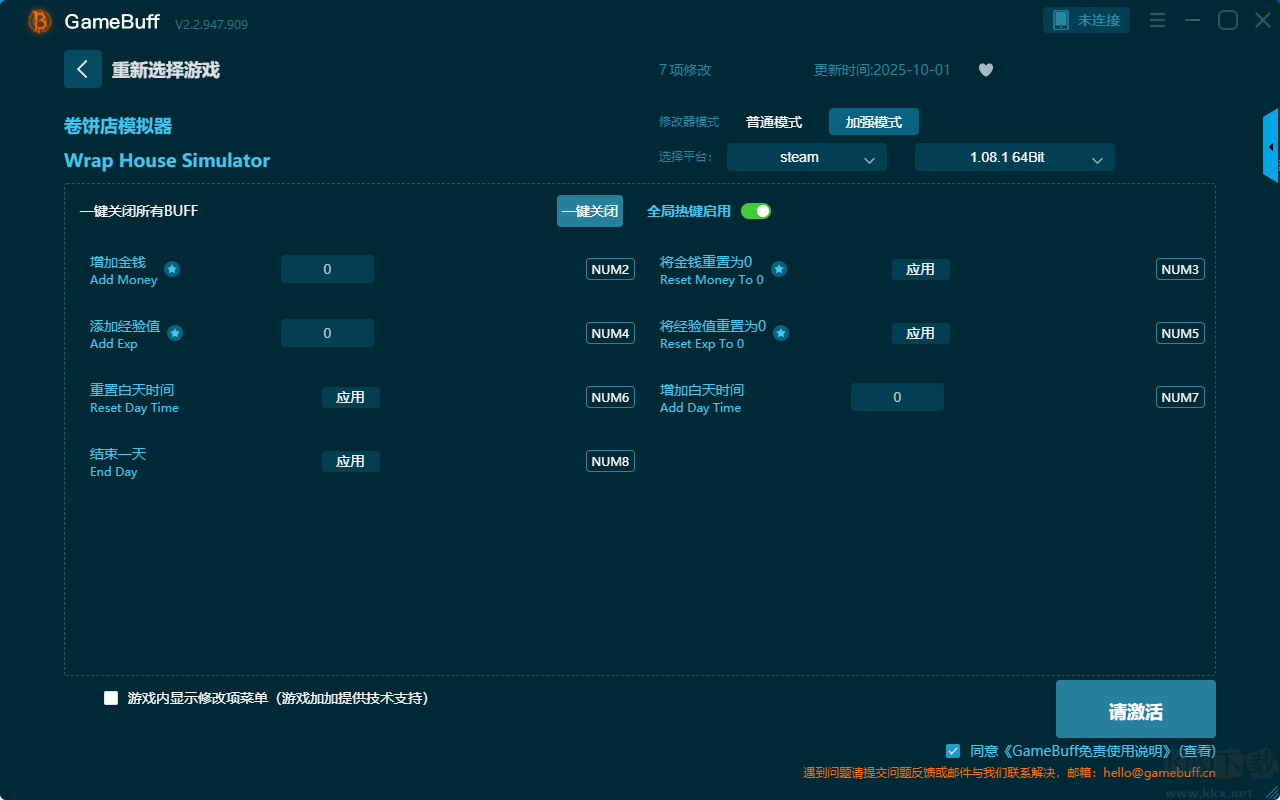The width and height of the screenshot is (1280, 800).
Task: Click the NUM6 hotkey box for Reset Day Time
Action: [x=610, y=397]
